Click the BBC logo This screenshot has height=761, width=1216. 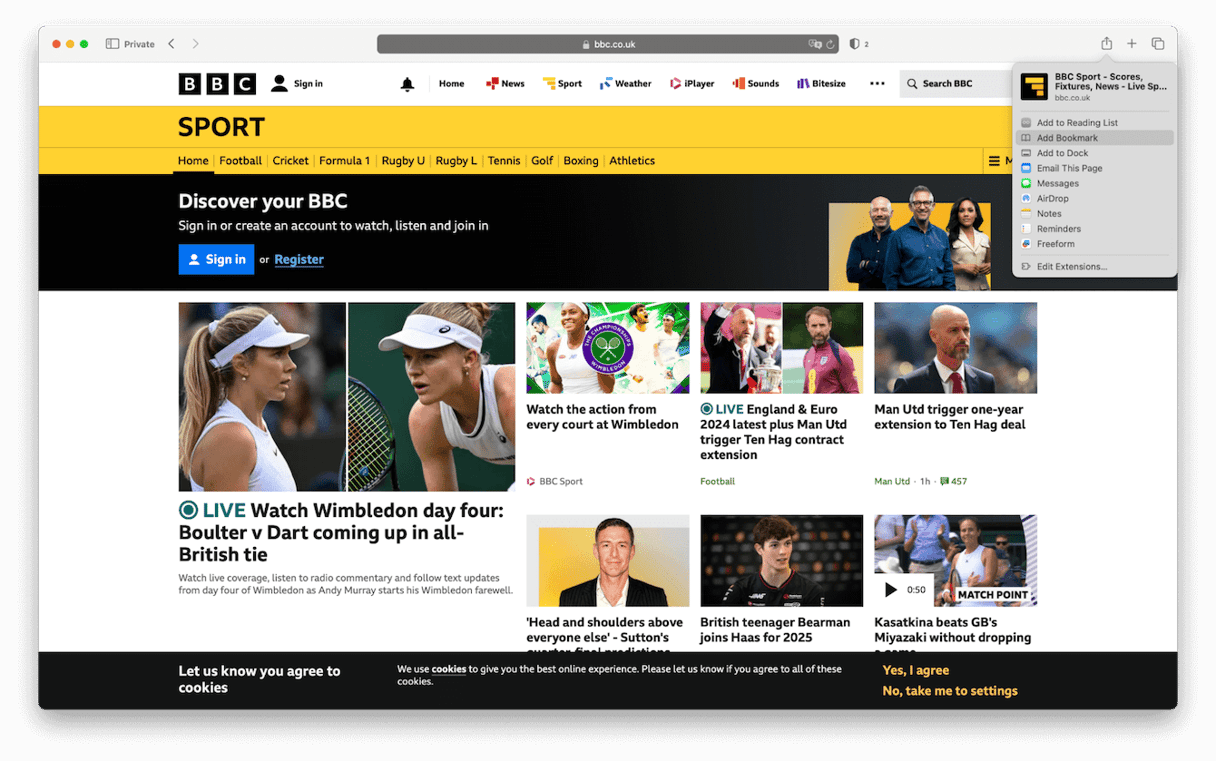pyautogui.click(x=217, y=84)
